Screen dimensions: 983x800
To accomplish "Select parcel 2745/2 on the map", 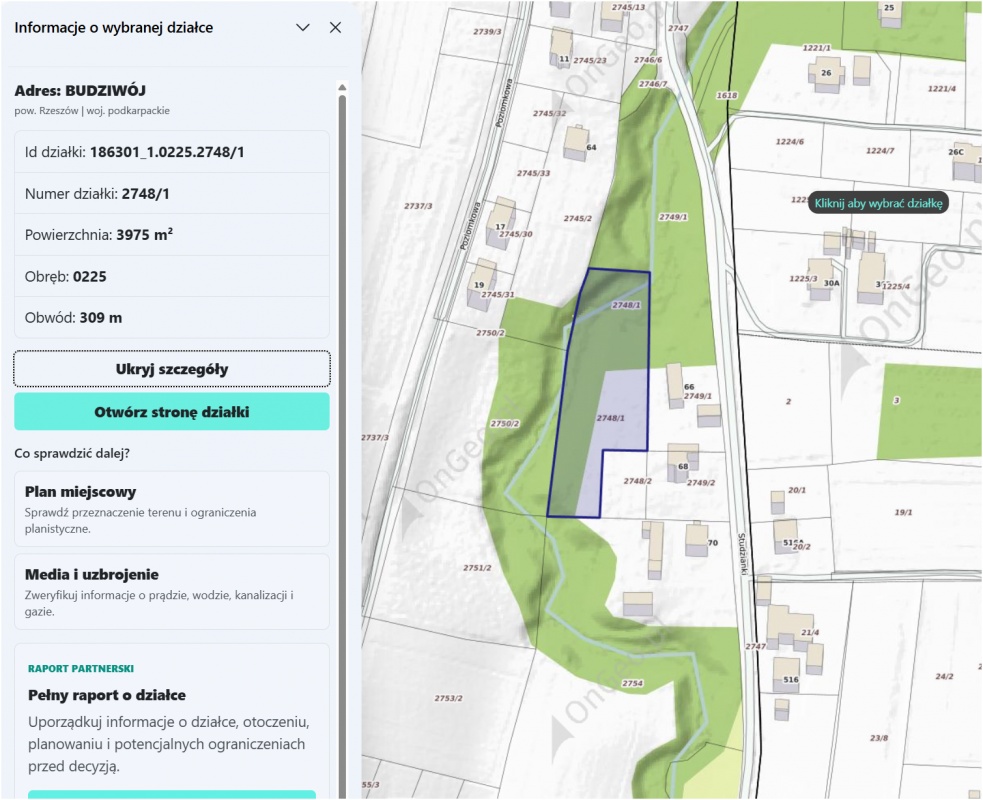I will coord(577,219).
